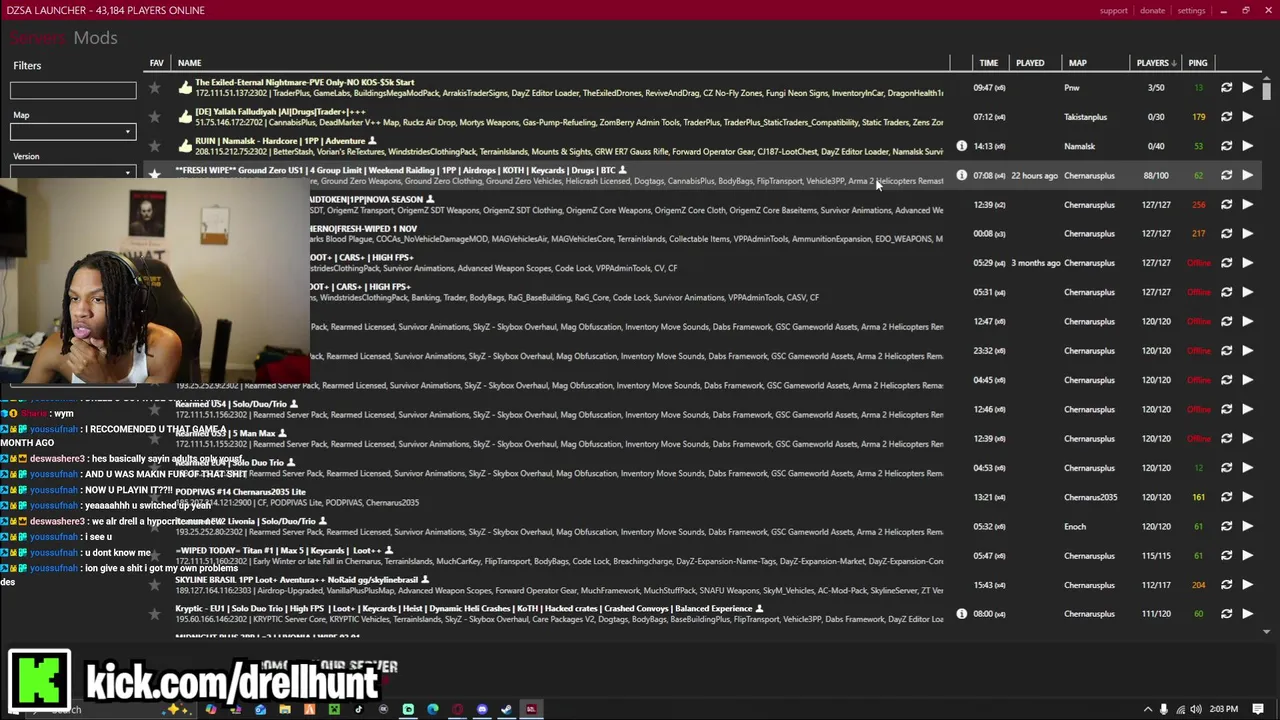Click thumbs-up icon on RUIN Namalsk server

tap(185, 146)
